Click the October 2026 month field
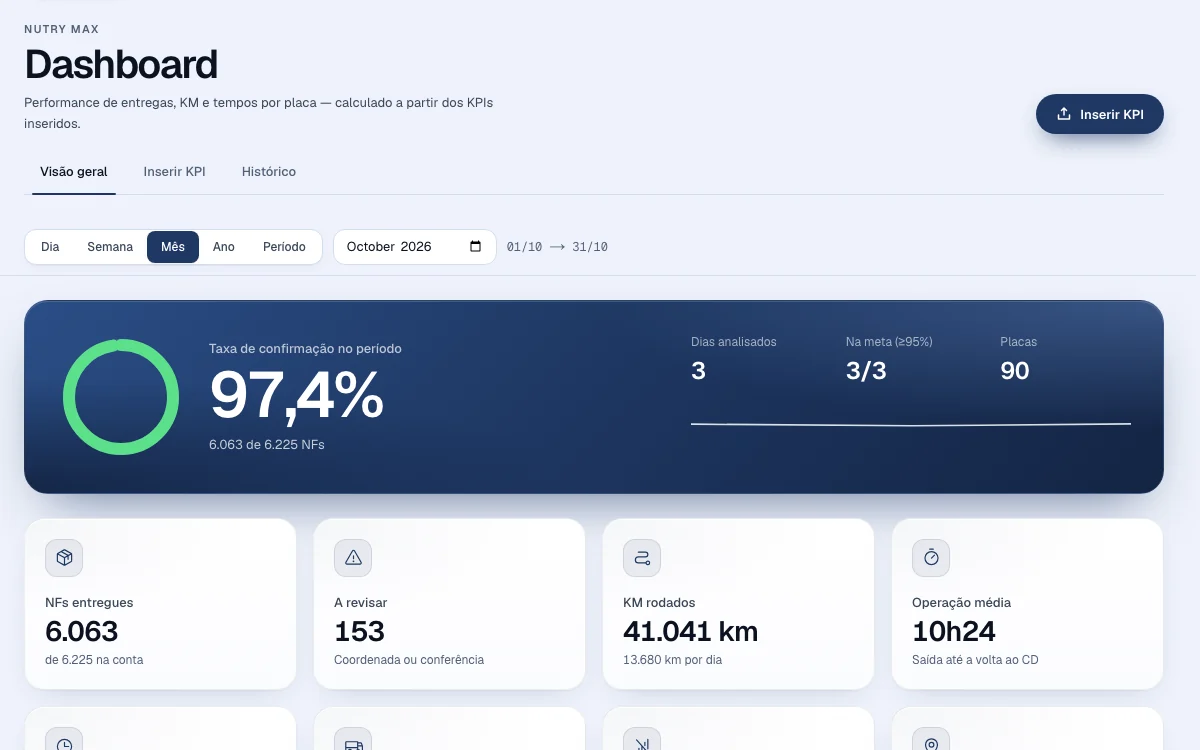This screenshot has height=750, width=1200. tap(414, 247)
